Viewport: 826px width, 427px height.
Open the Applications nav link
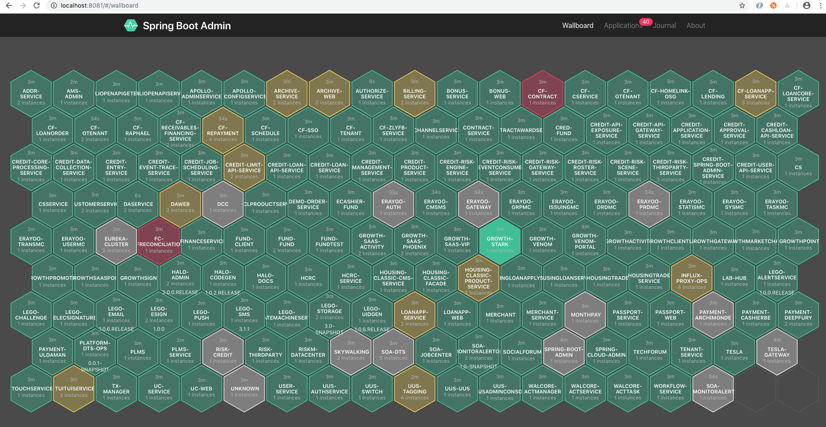point(622,26)
